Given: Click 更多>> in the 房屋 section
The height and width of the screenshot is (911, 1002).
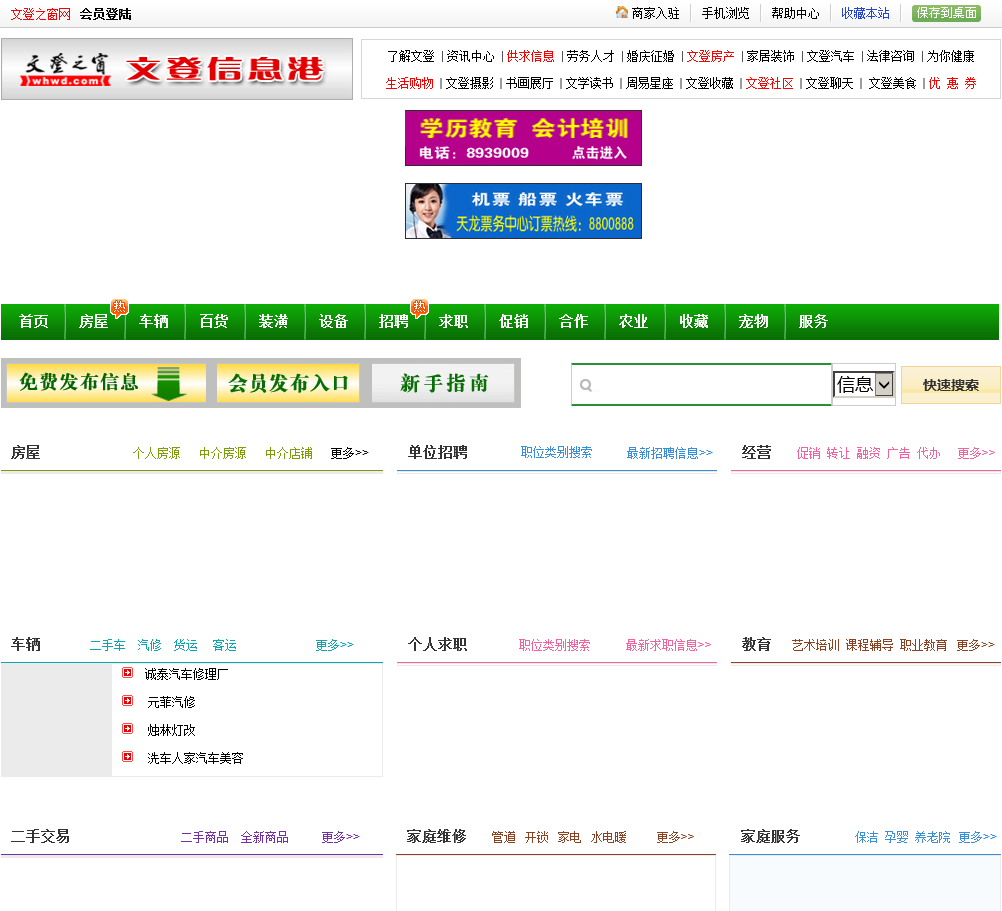Looking at the screenshot, I should [x=350, y=453].
